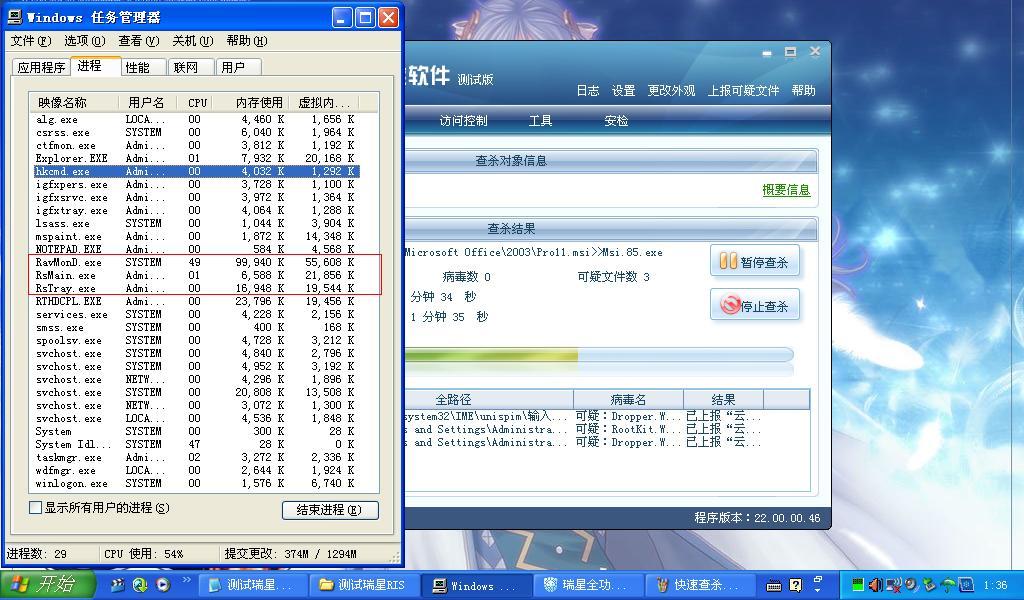Image resolution: width=1024 pixels, height=600 pixels.
Task: Click the language bar keyboard icon
Action: pyautogui.click(x=774, y=585)
